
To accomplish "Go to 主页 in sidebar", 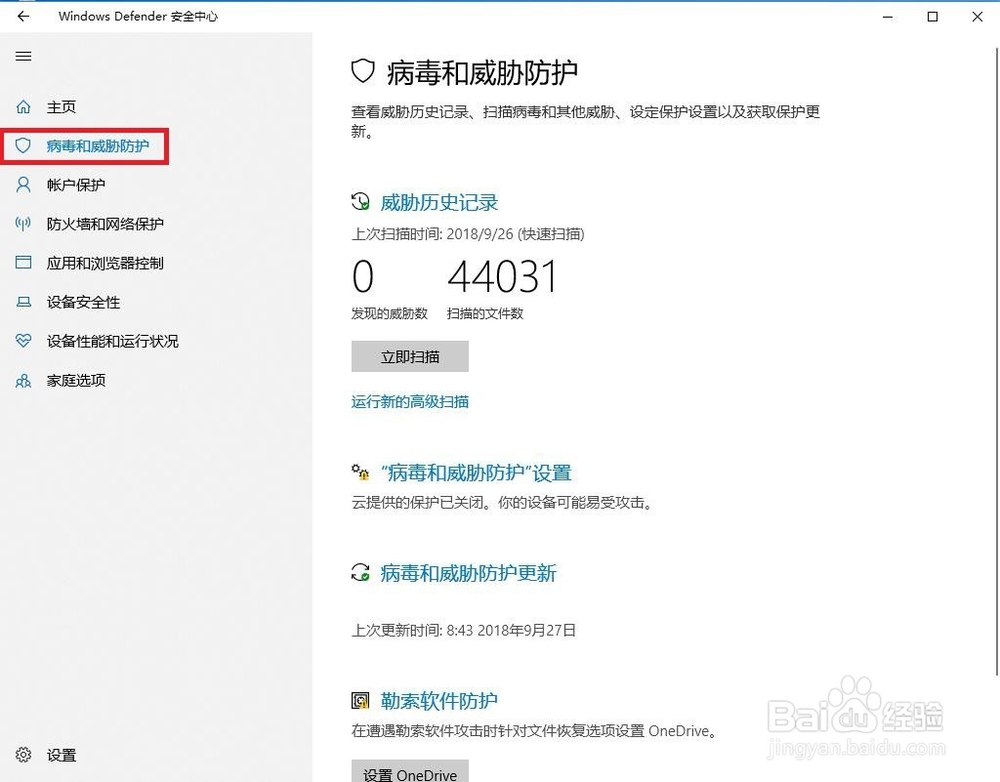I will 61,107.
